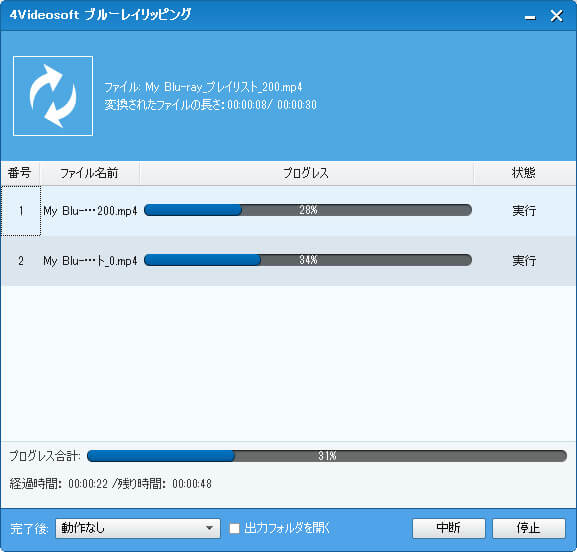Image resolution: width=577 pixels, height=552 pixels.
Task: Click the 番号 column header
Action: [x=20, y=173]
